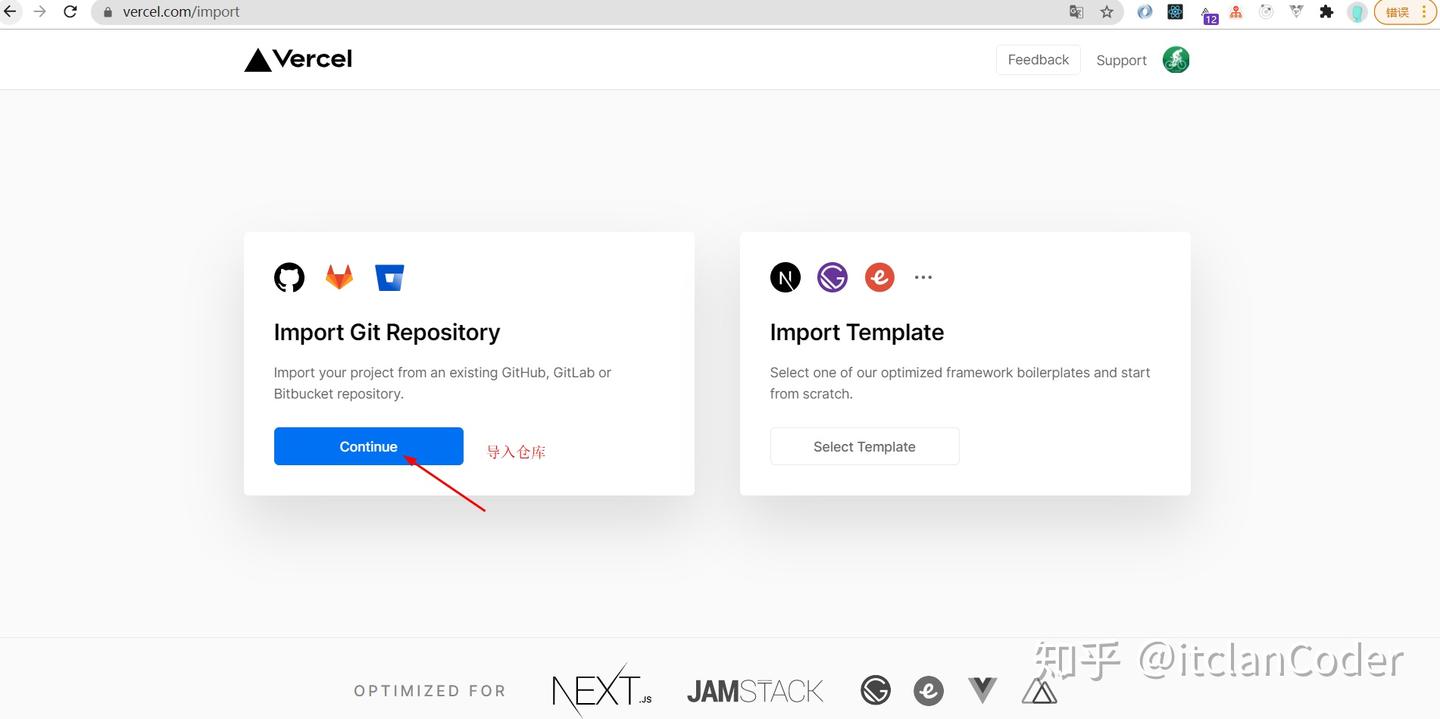This screenshot has width=1440, height=719.
Task: Open the Vue devtools extension icon
Action: point(1297,12)
